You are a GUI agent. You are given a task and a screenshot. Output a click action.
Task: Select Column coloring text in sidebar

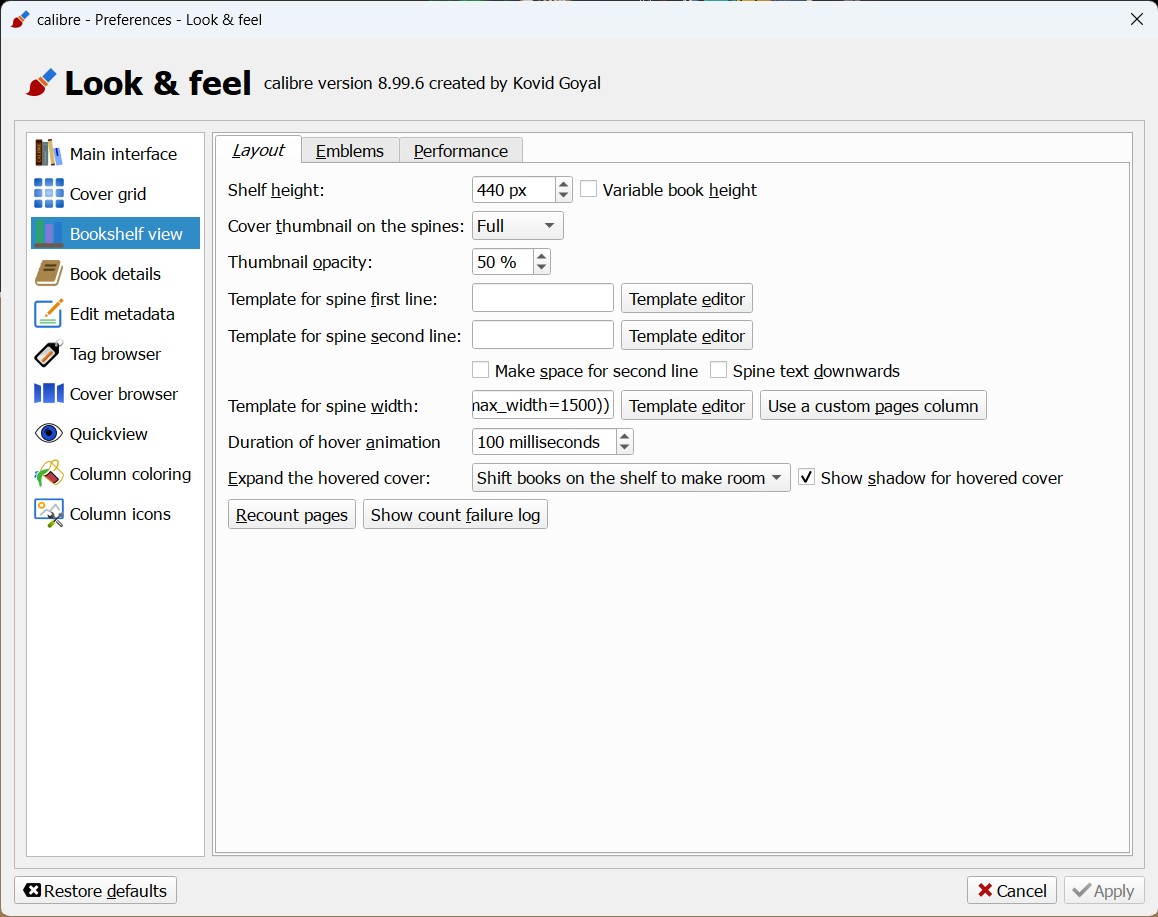coord(130,474)
